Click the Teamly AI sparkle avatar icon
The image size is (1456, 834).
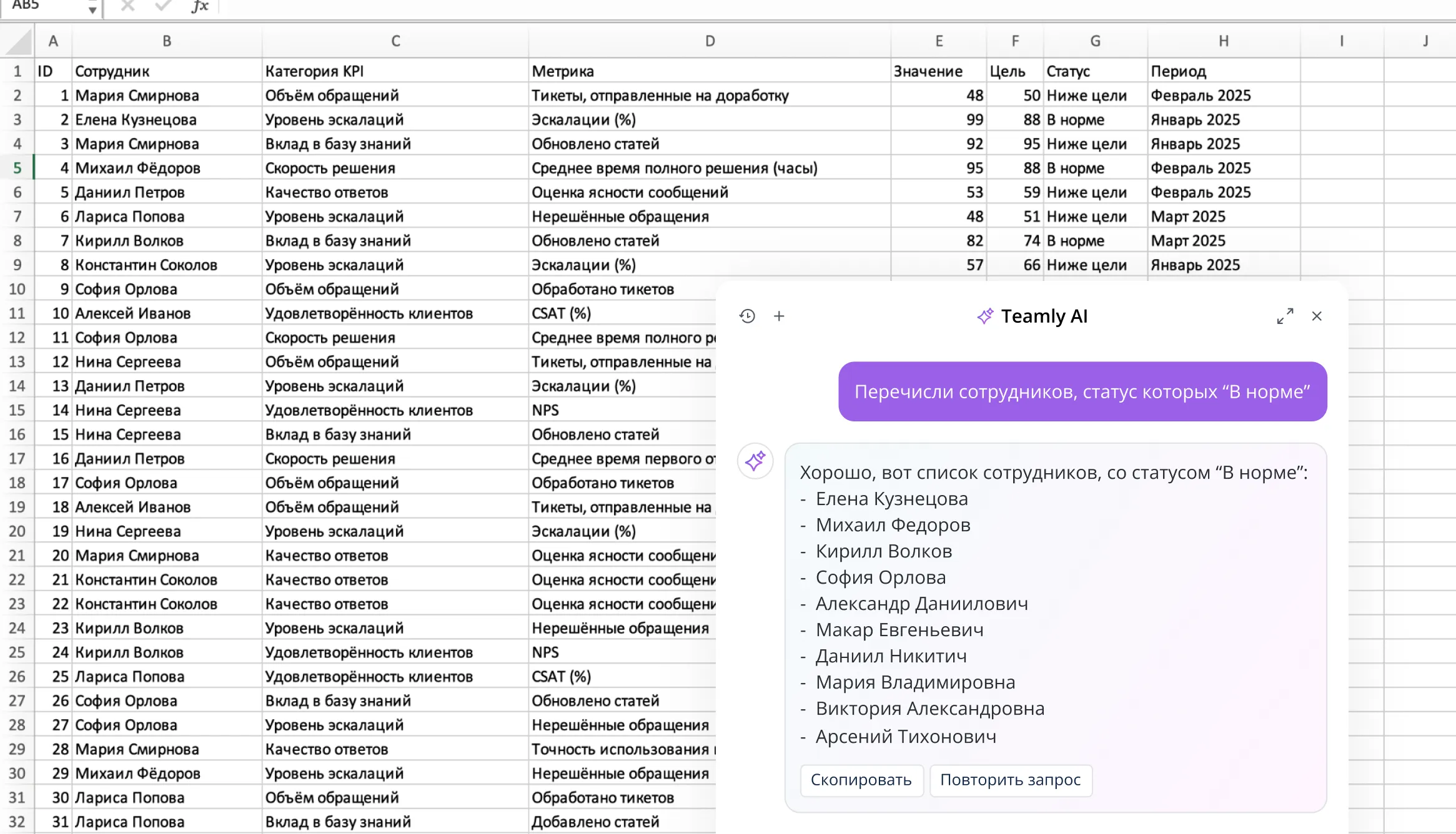pyautogui.click(x=755, y=461)
